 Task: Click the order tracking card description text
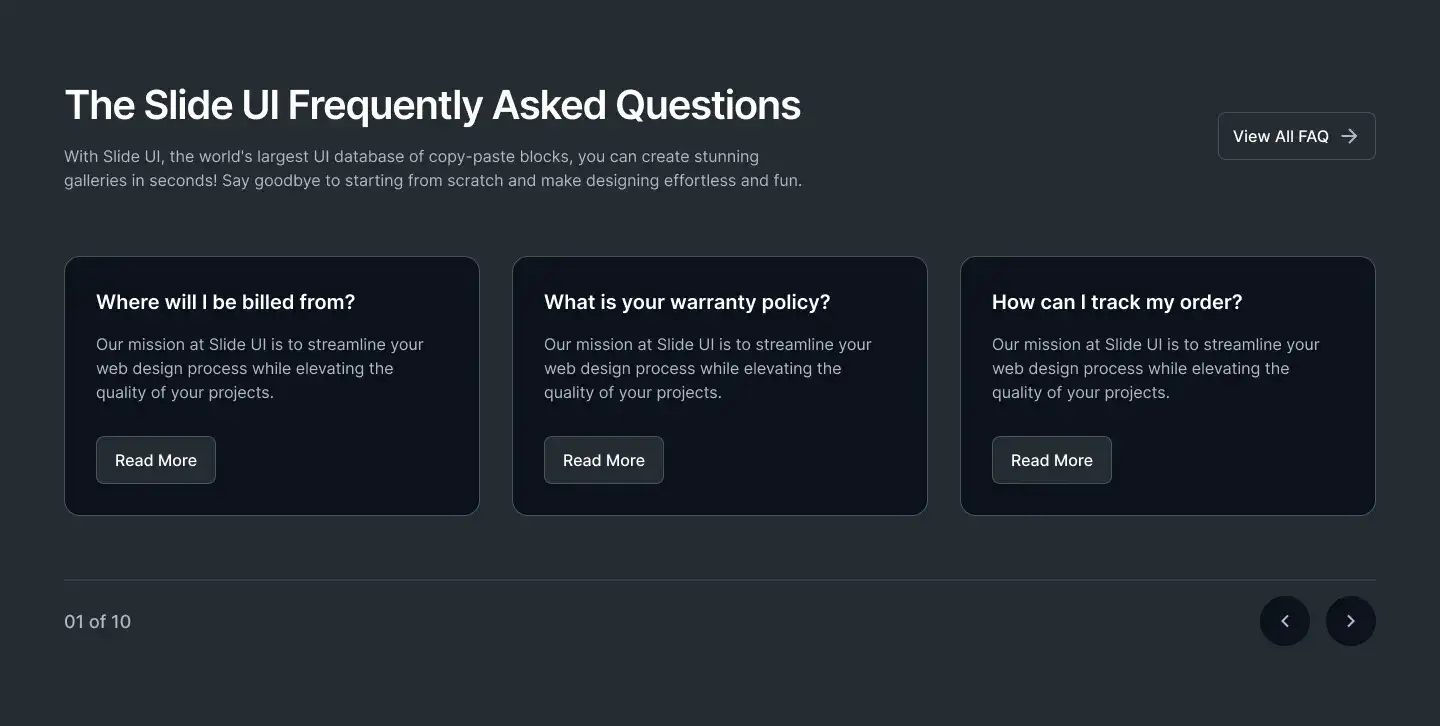point(1156,368)
